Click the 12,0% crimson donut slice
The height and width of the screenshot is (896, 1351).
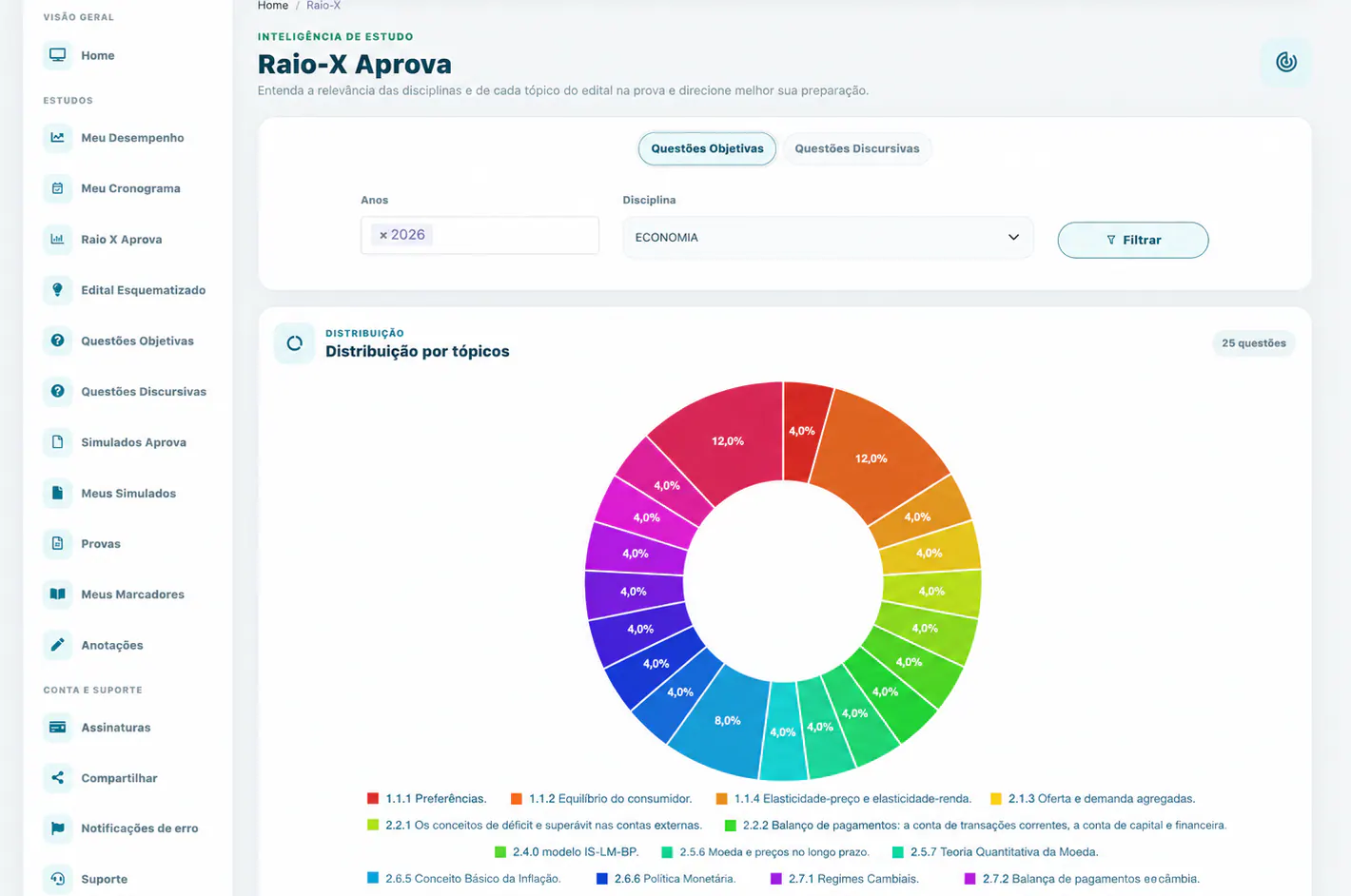click(x=726, y=440)
